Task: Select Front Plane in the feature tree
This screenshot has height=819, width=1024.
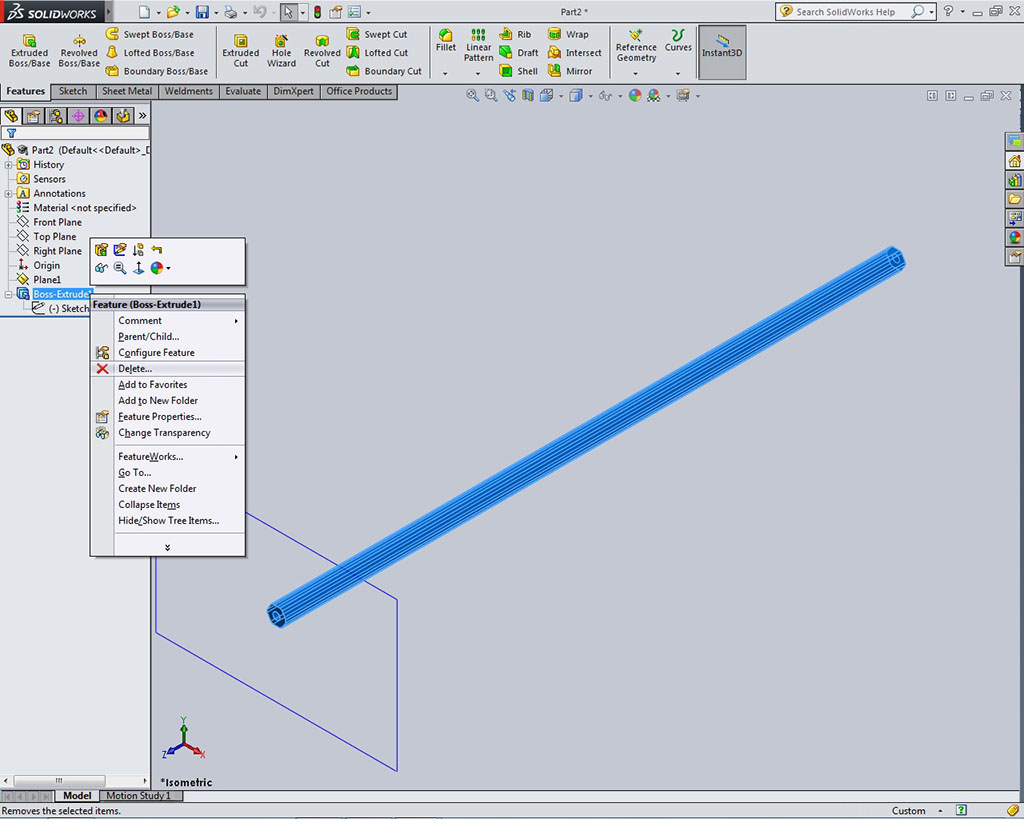Action: click(x=57, y=223)
